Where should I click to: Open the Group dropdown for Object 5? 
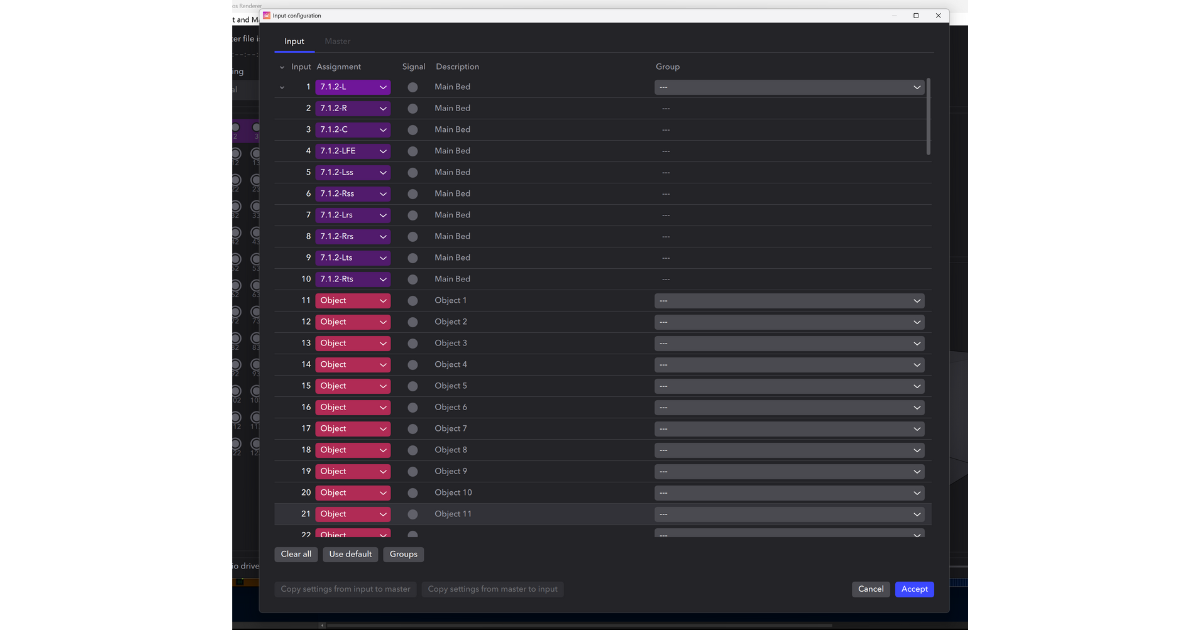click(x=789, y=385)
